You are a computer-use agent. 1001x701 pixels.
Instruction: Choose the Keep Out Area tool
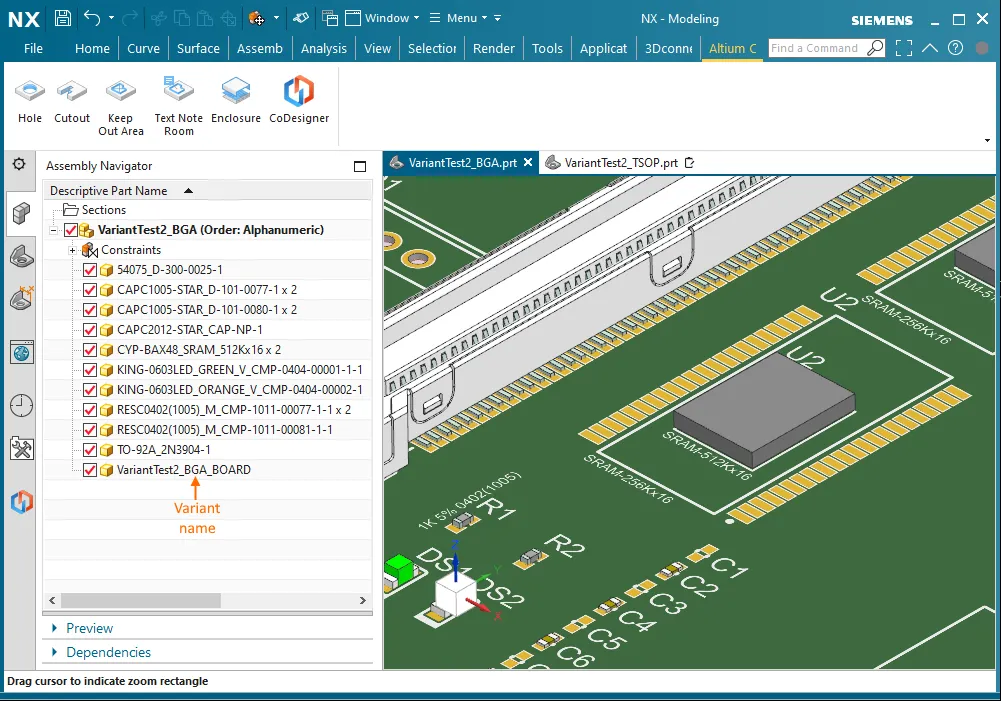(121, 107)
